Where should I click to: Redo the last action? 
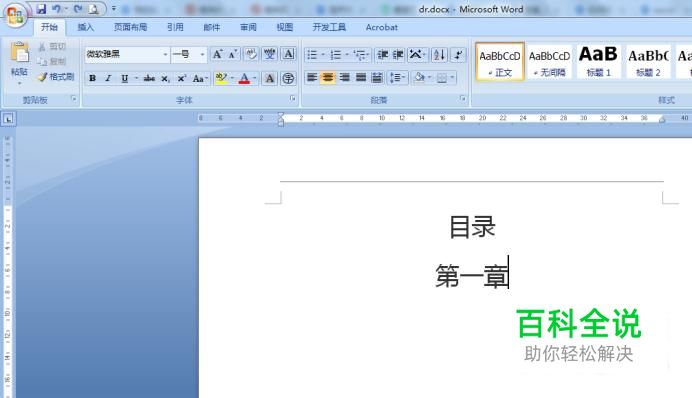pos(78,9)
